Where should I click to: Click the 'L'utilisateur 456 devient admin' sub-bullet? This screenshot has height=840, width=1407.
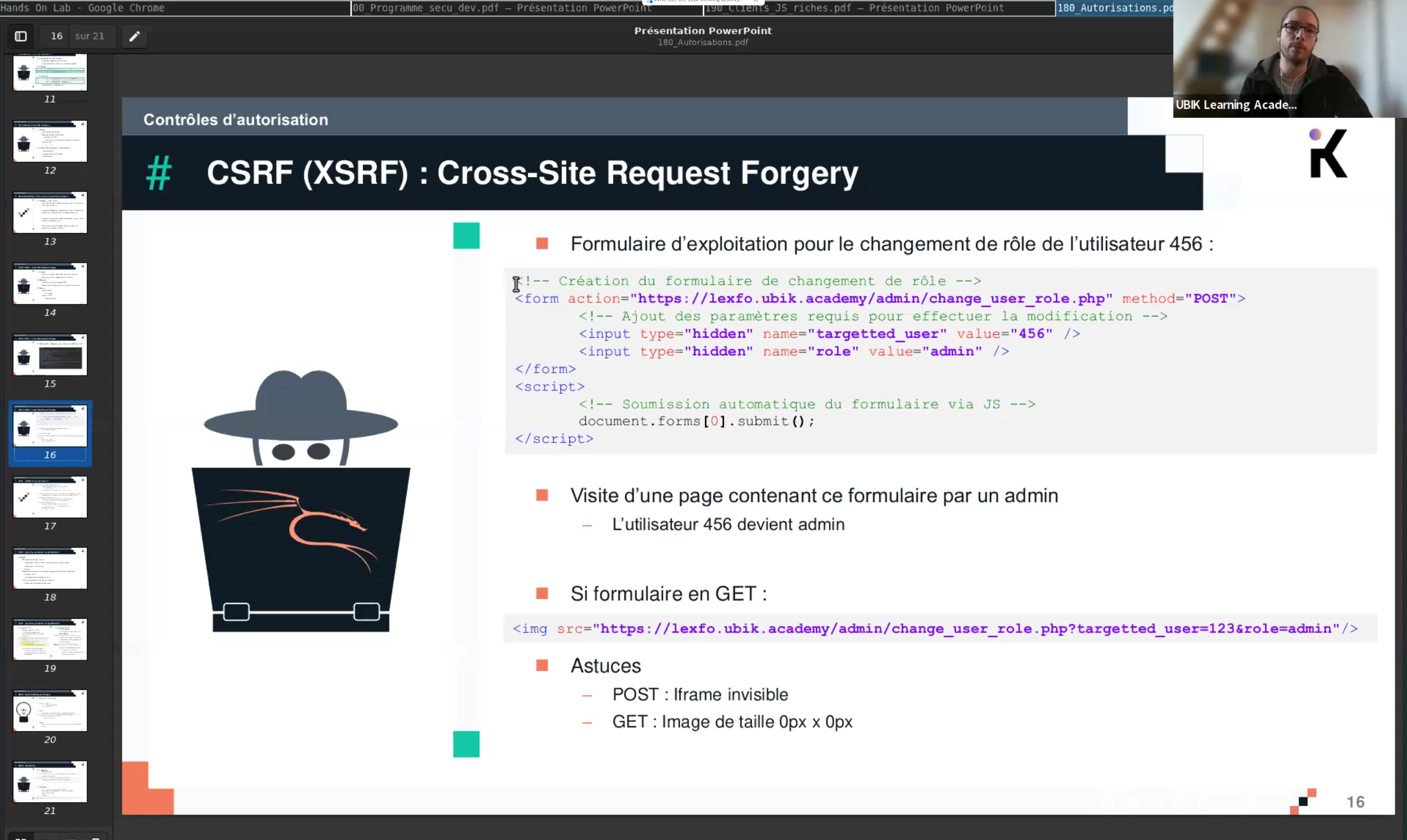click(x=728, y=524)
